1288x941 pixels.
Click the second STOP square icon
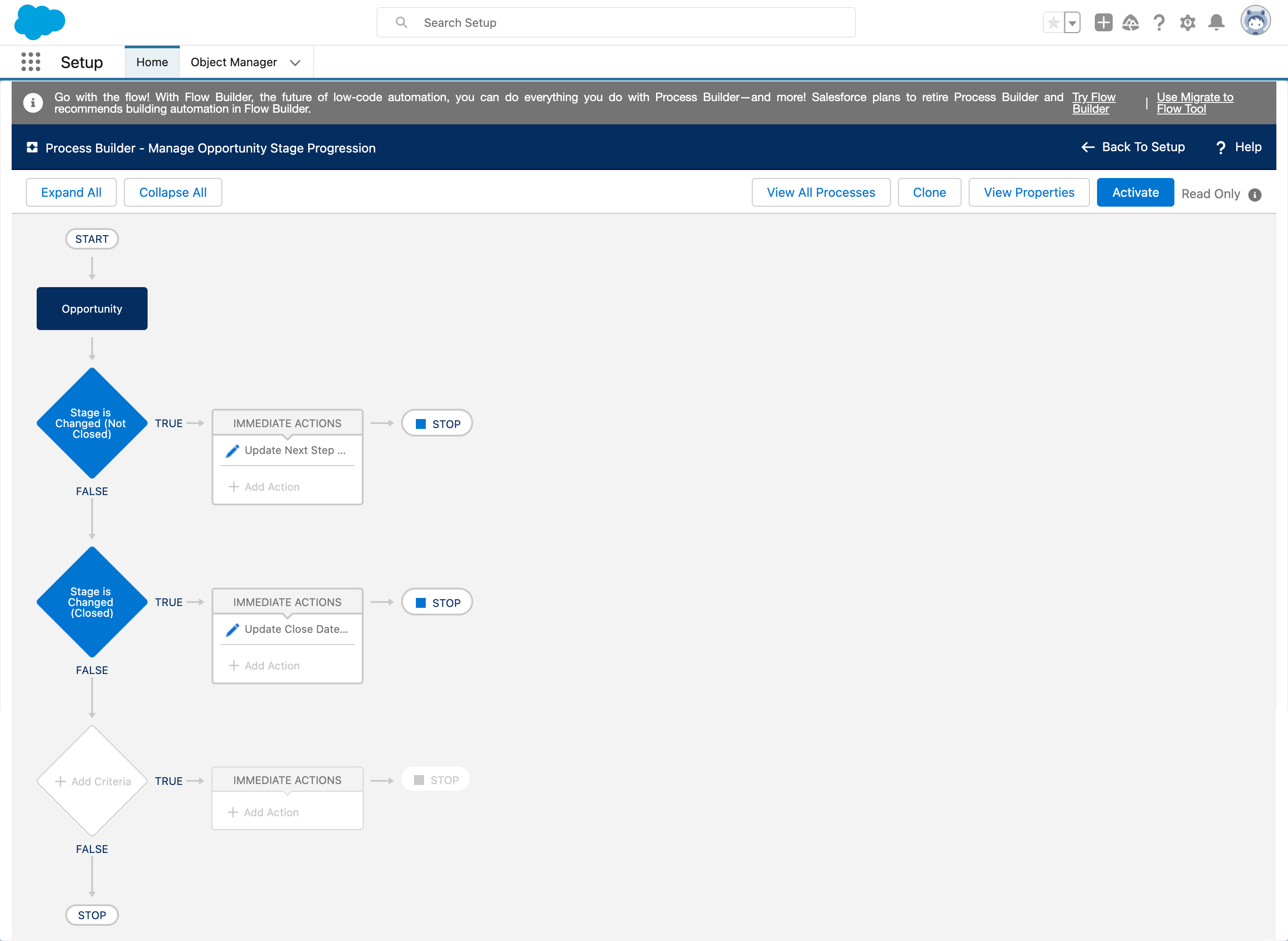point(421,602)
